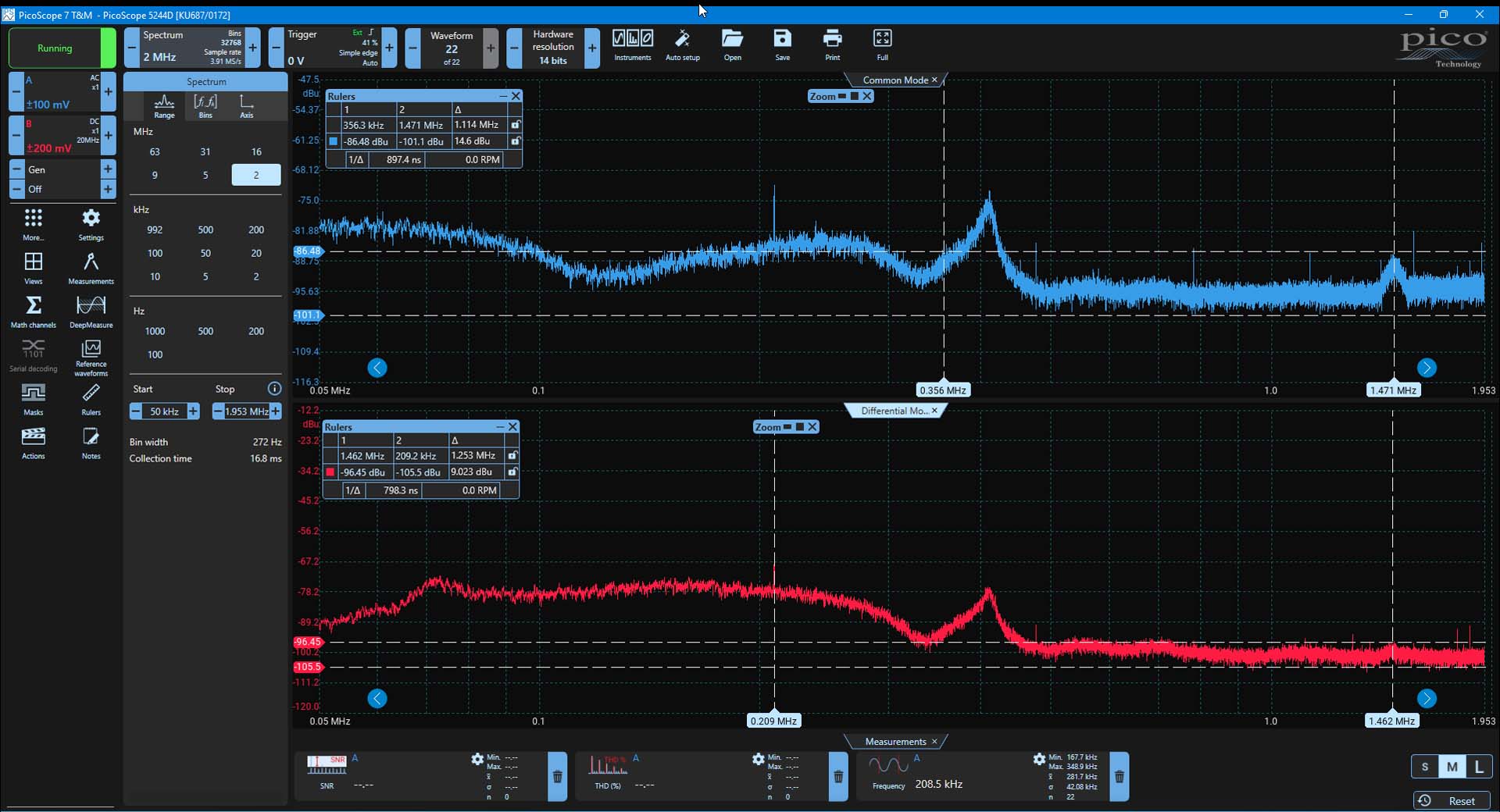The image size is (1500, 812).
Task: Select medium size M button
Action: click(1452, 767)
